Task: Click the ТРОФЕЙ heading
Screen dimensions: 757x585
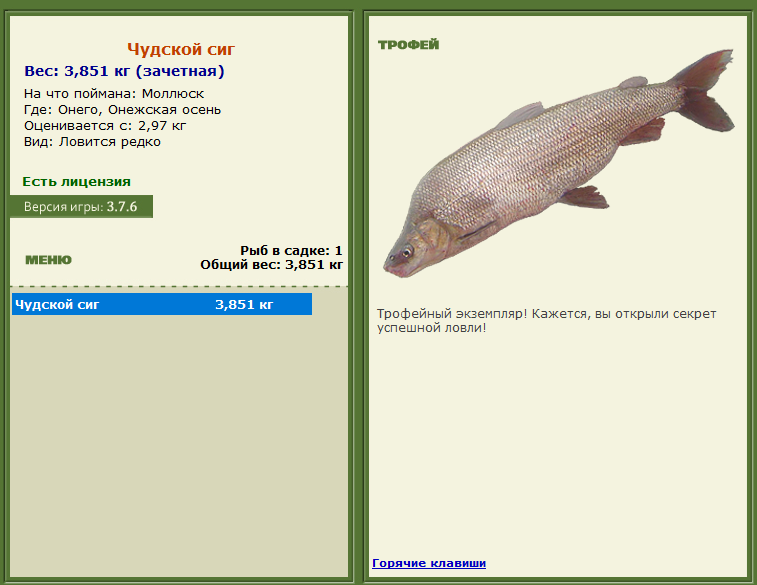Action: (x=408, y=44)
